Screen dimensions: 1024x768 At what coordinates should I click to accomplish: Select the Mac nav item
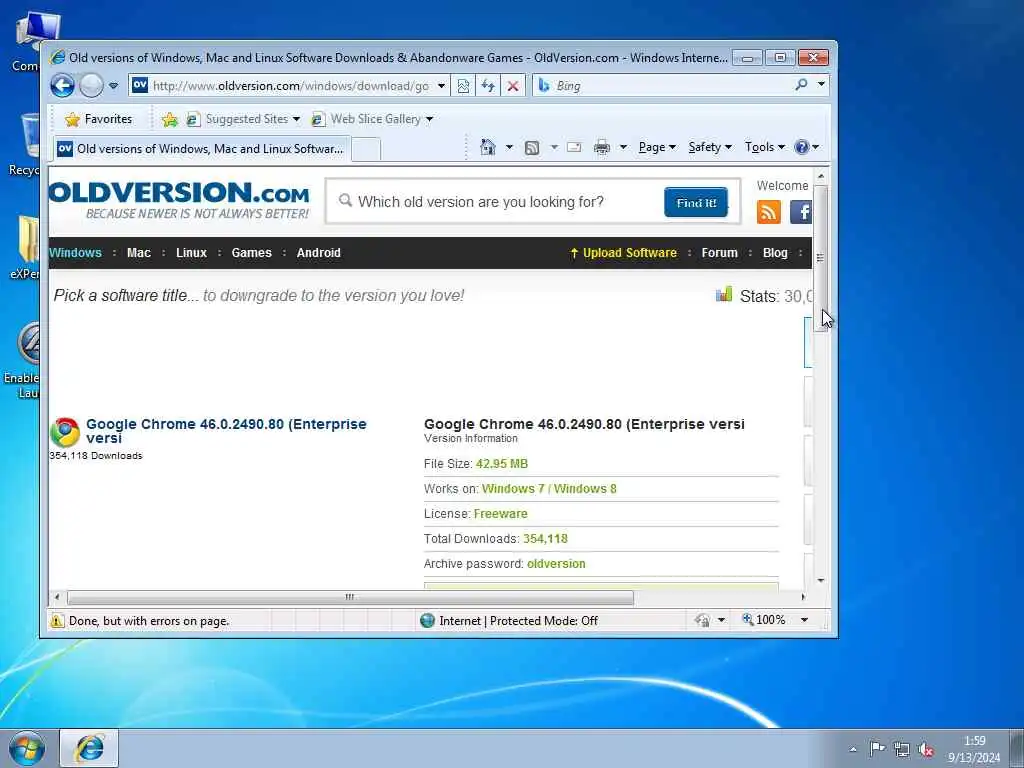(138, 253)
